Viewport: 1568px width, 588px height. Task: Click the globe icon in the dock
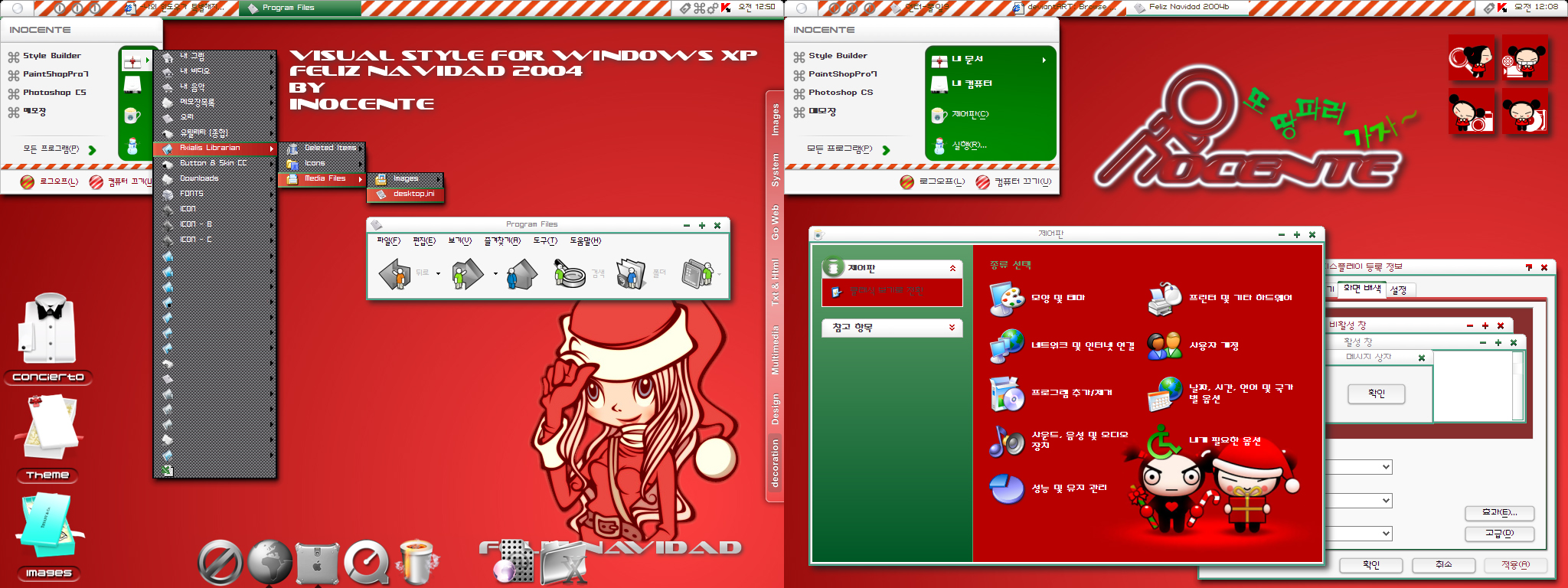pyautogui.click(x=269, y=563)
